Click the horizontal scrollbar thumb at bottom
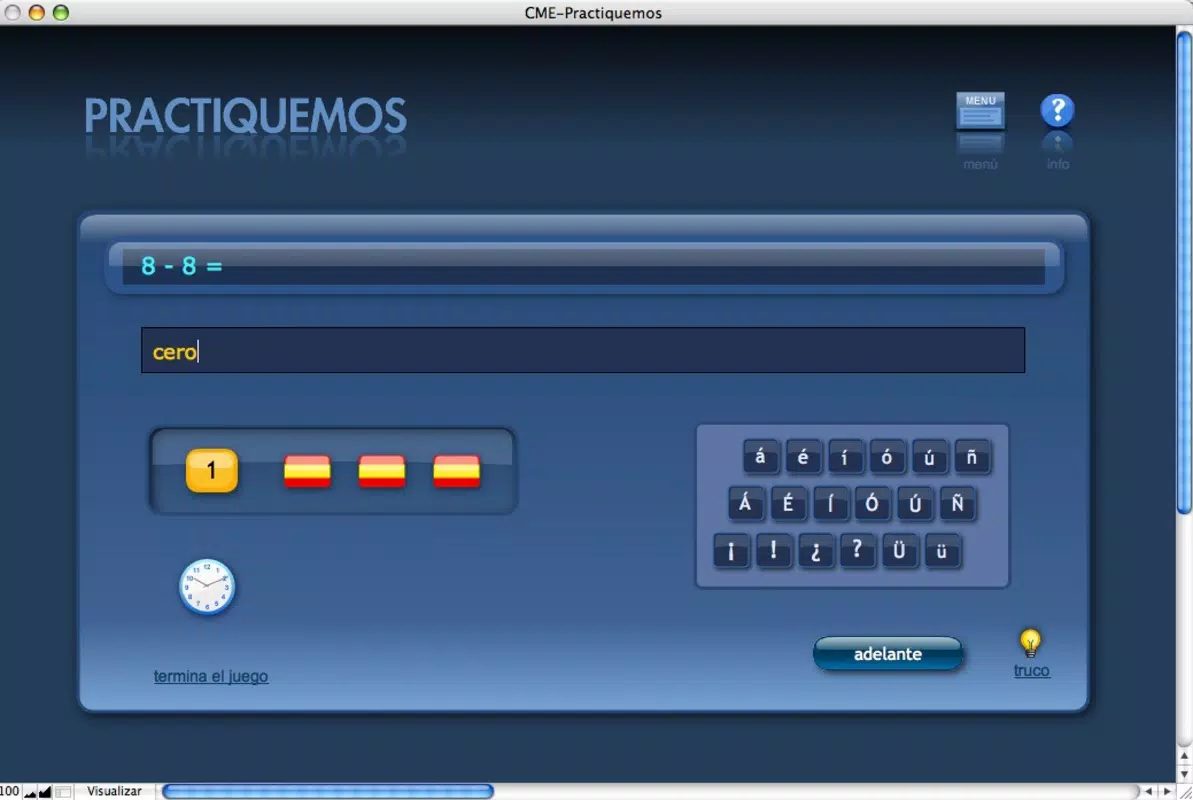Screen dimensions: 1193x800 point(328,792)
